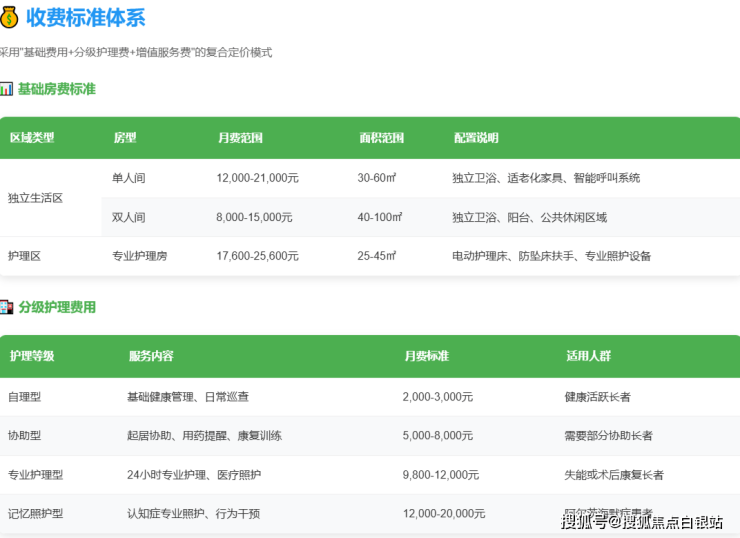Click the 月费范围 column header

pos(240,138)
